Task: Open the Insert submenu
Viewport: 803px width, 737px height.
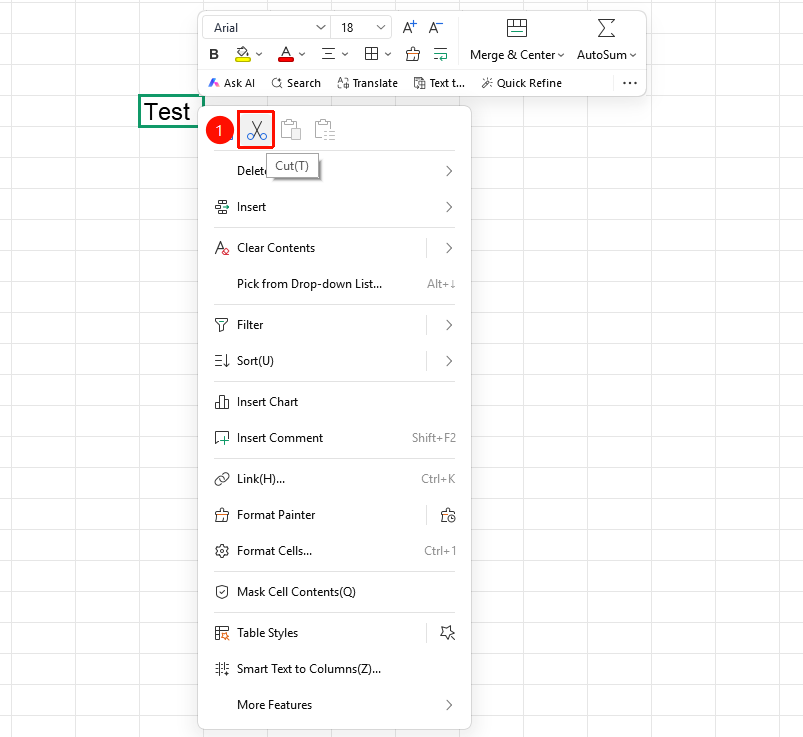Action: [334, 207]
